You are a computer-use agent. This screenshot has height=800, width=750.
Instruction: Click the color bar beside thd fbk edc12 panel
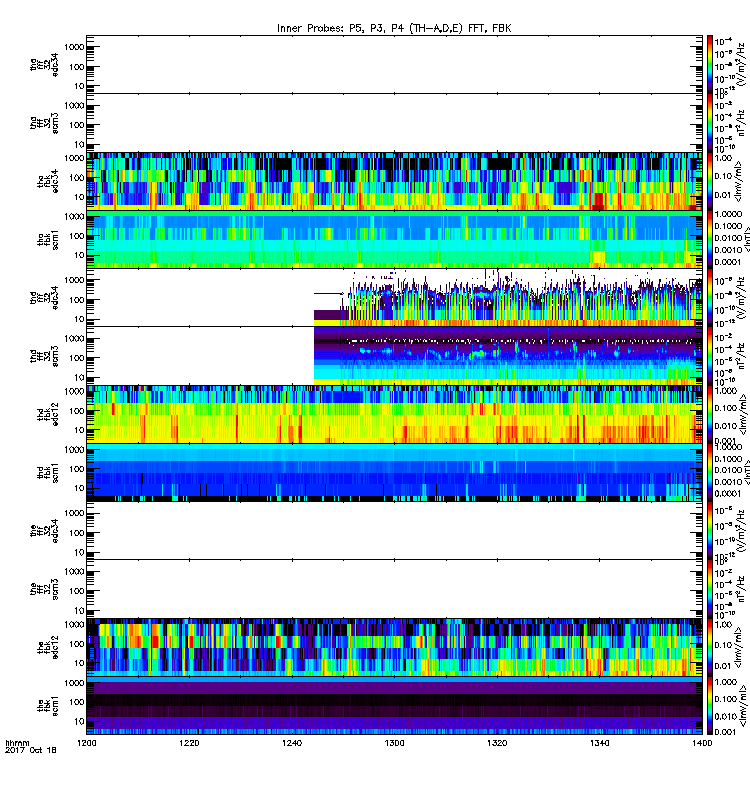tap(710, 414)
